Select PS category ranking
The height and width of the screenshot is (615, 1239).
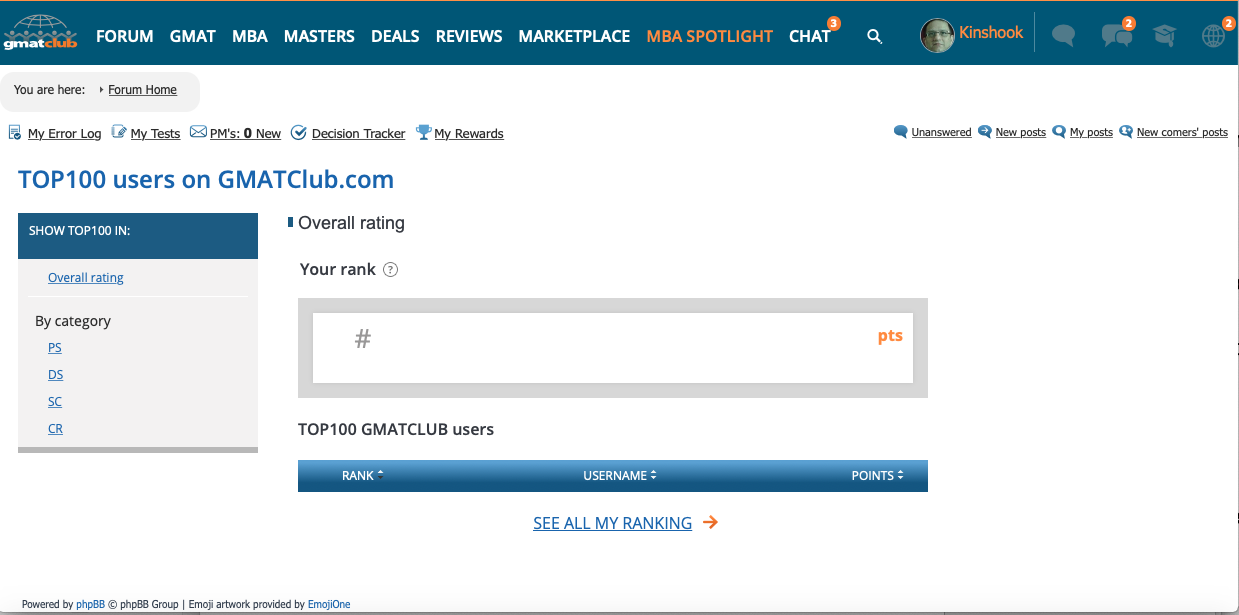55,347
